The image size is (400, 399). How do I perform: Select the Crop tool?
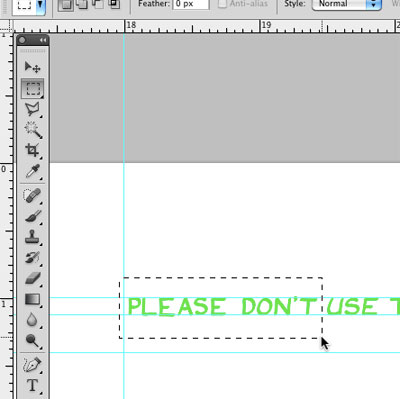click(x=32, y=151)
